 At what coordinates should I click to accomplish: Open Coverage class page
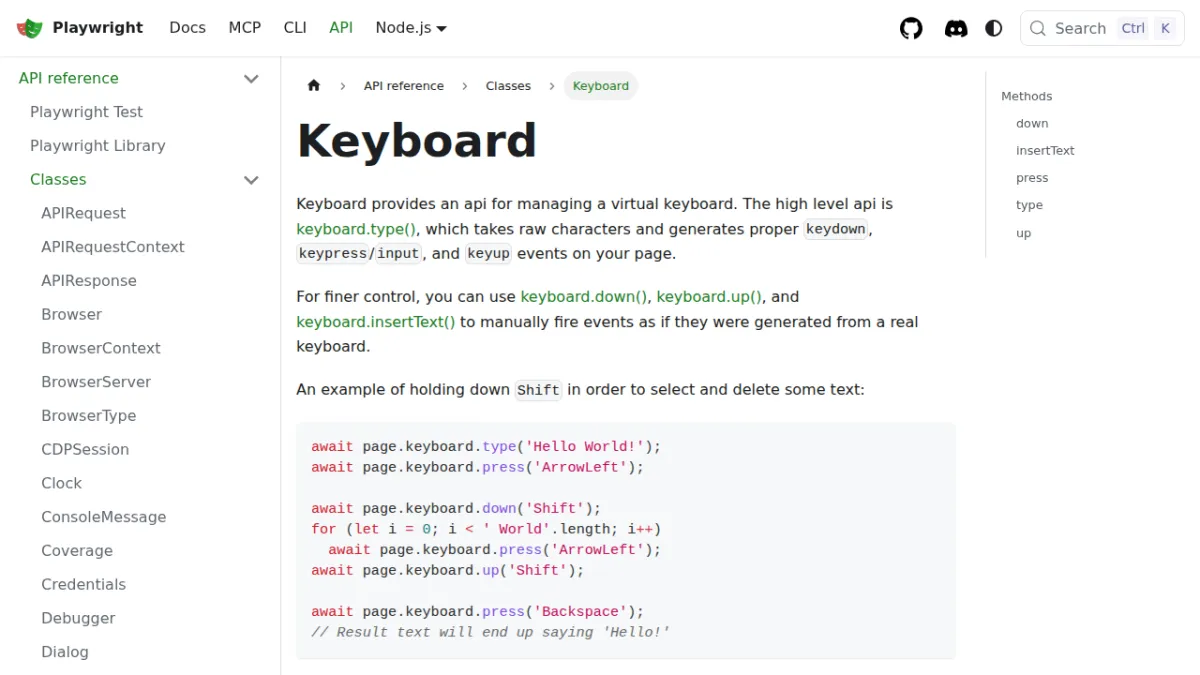(x=77, y=551)
